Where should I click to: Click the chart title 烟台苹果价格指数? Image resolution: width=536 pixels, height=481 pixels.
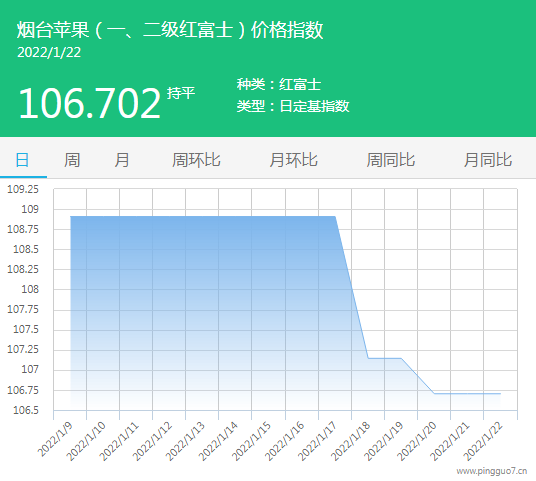click(x=170, y=30)
